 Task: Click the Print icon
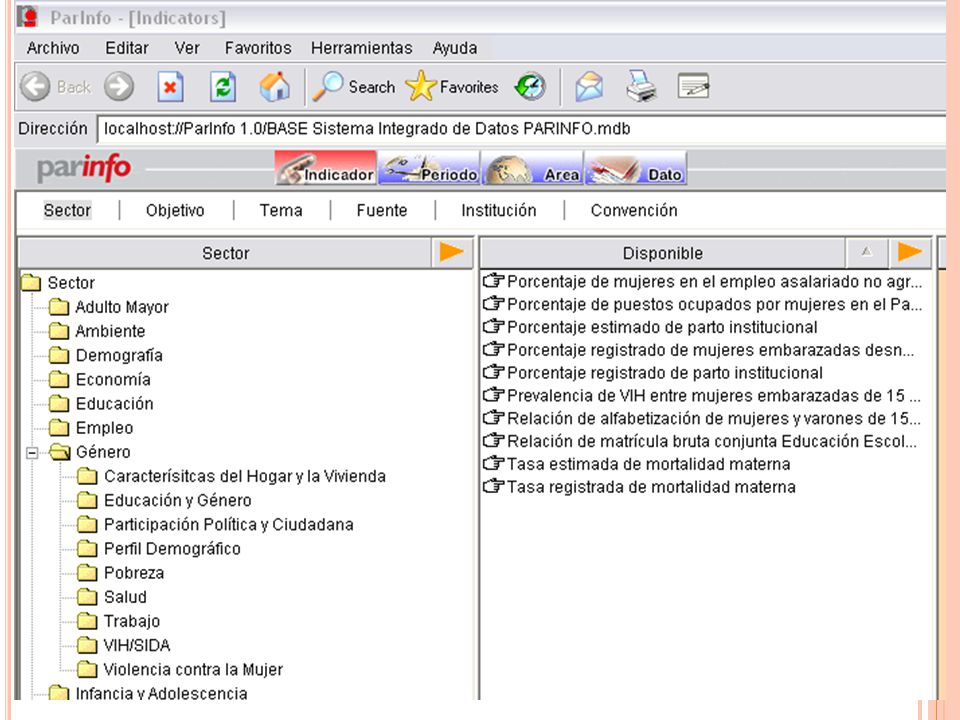point(641,86)
